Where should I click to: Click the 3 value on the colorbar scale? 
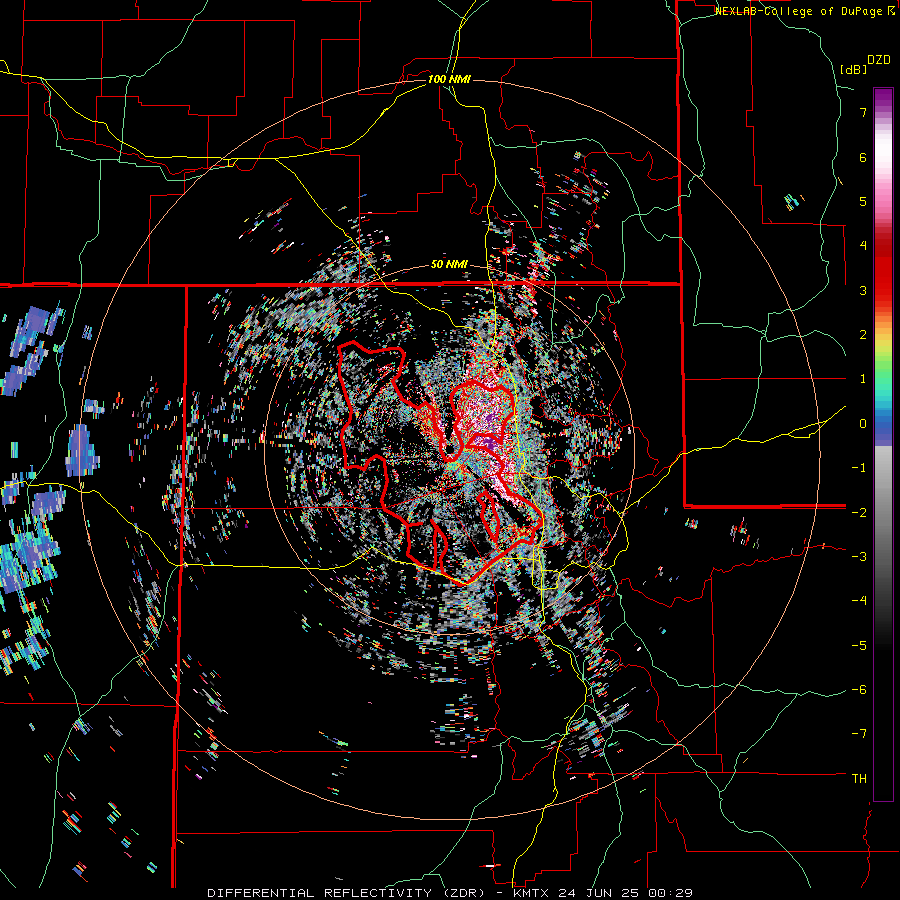point(863,290)
